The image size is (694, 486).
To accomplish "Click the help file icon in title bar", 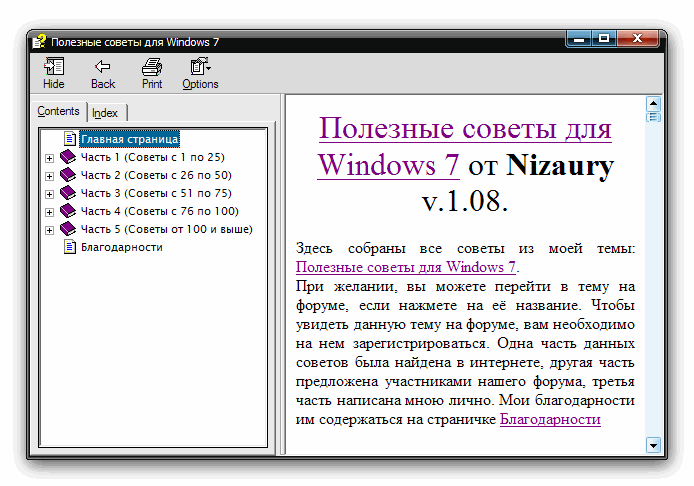I will point(39,42).
